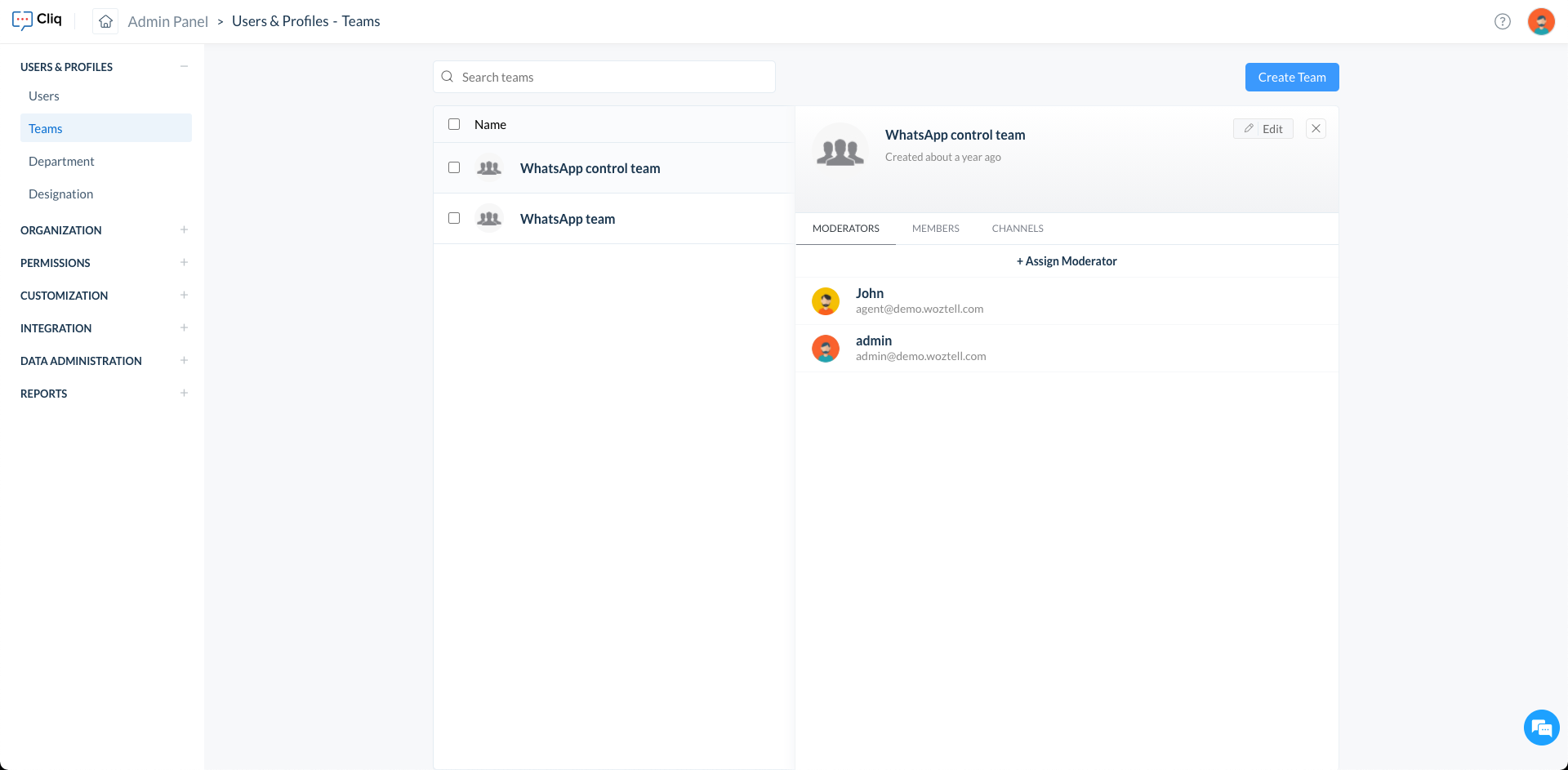Open the Department sidebar item

[106, 161]
